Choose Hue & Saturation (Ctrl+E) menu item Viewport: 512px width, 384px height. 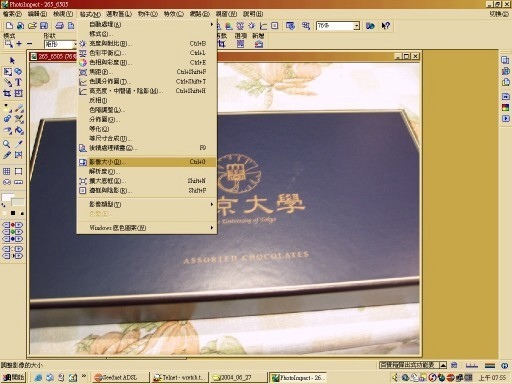(x=147, y=62)
